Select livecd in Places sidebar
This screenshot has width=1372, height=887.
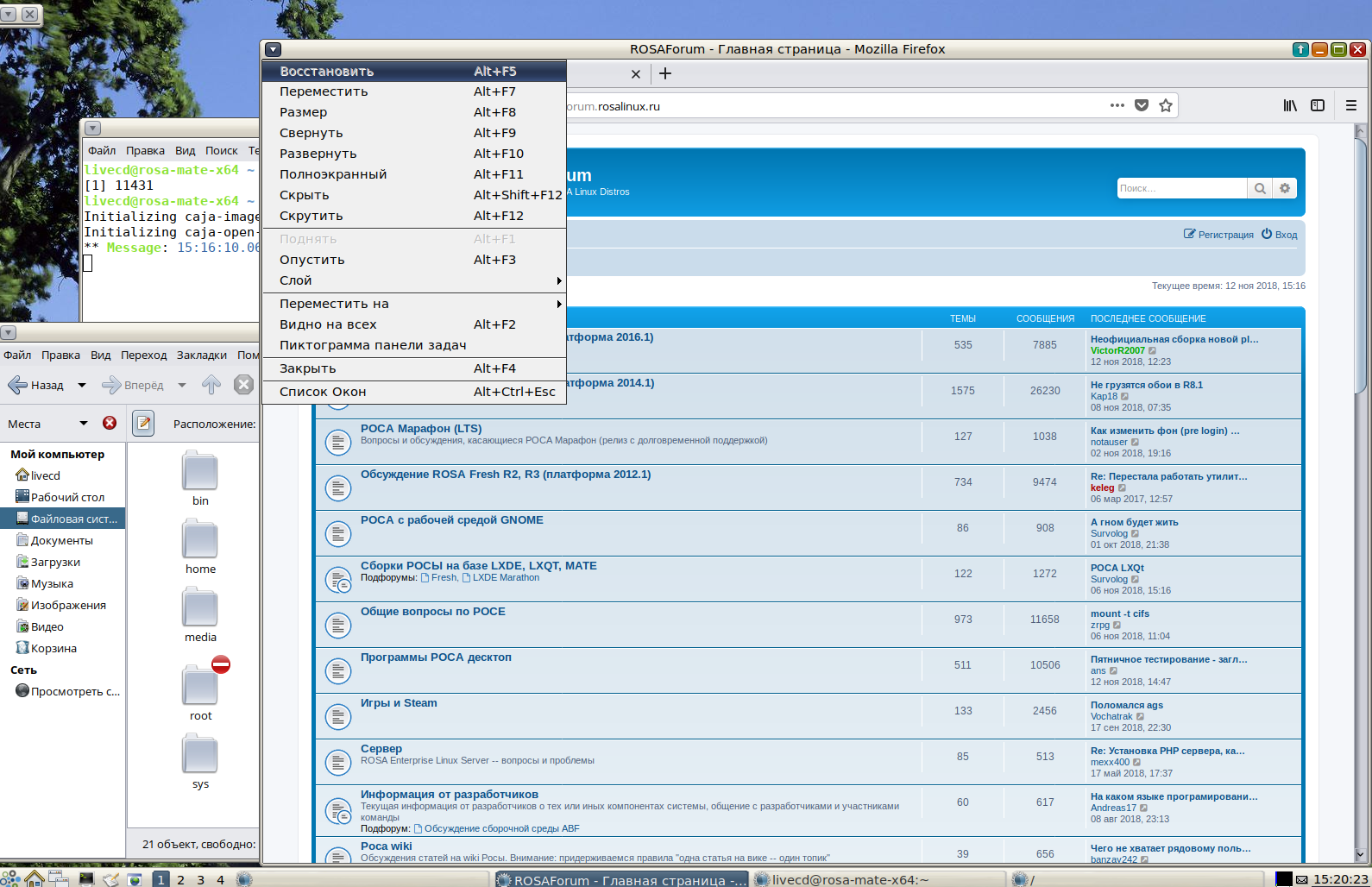pyautogui.click(x=62, y=475)
